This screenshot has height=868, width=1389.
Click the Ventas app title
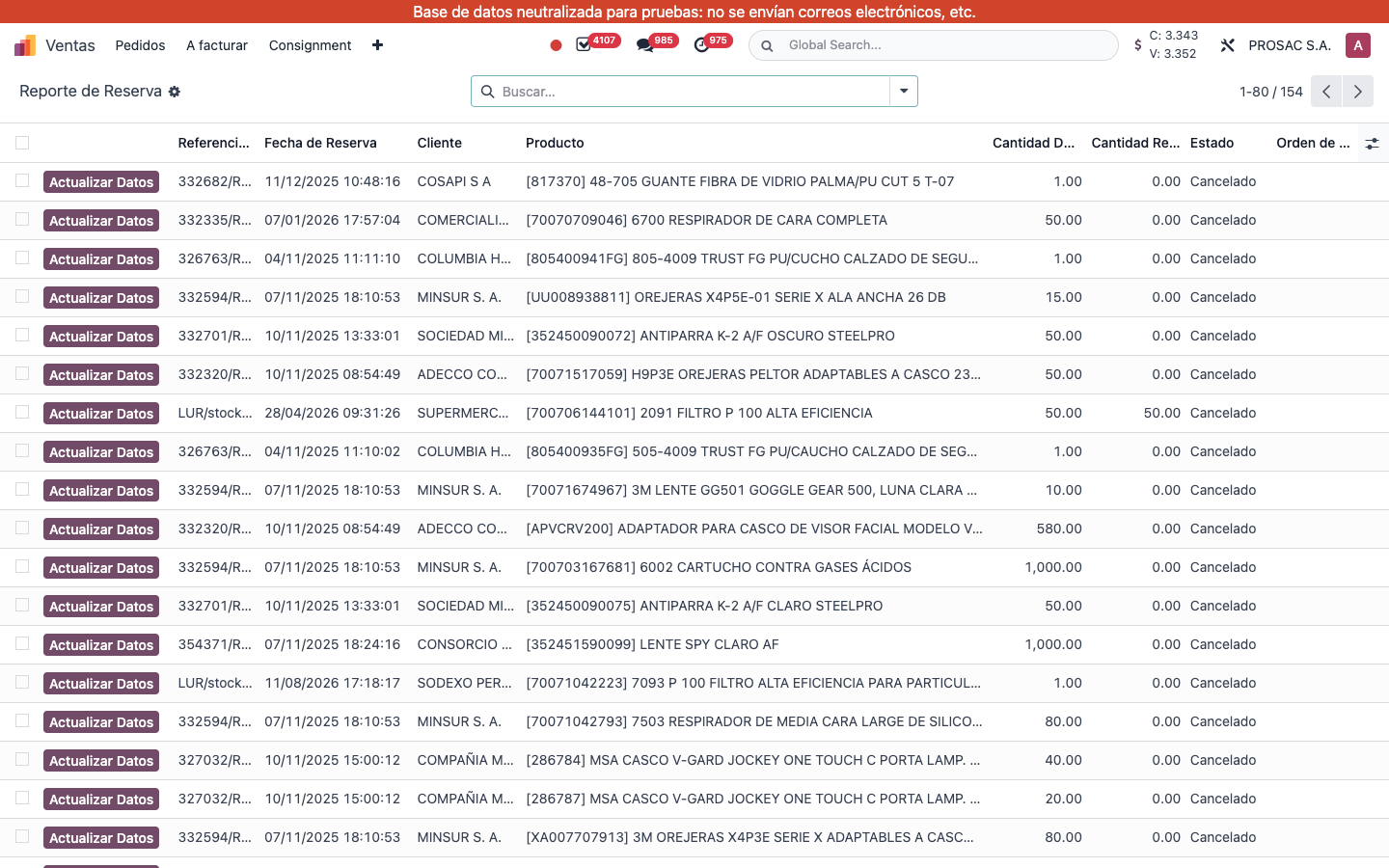(70, 45)
